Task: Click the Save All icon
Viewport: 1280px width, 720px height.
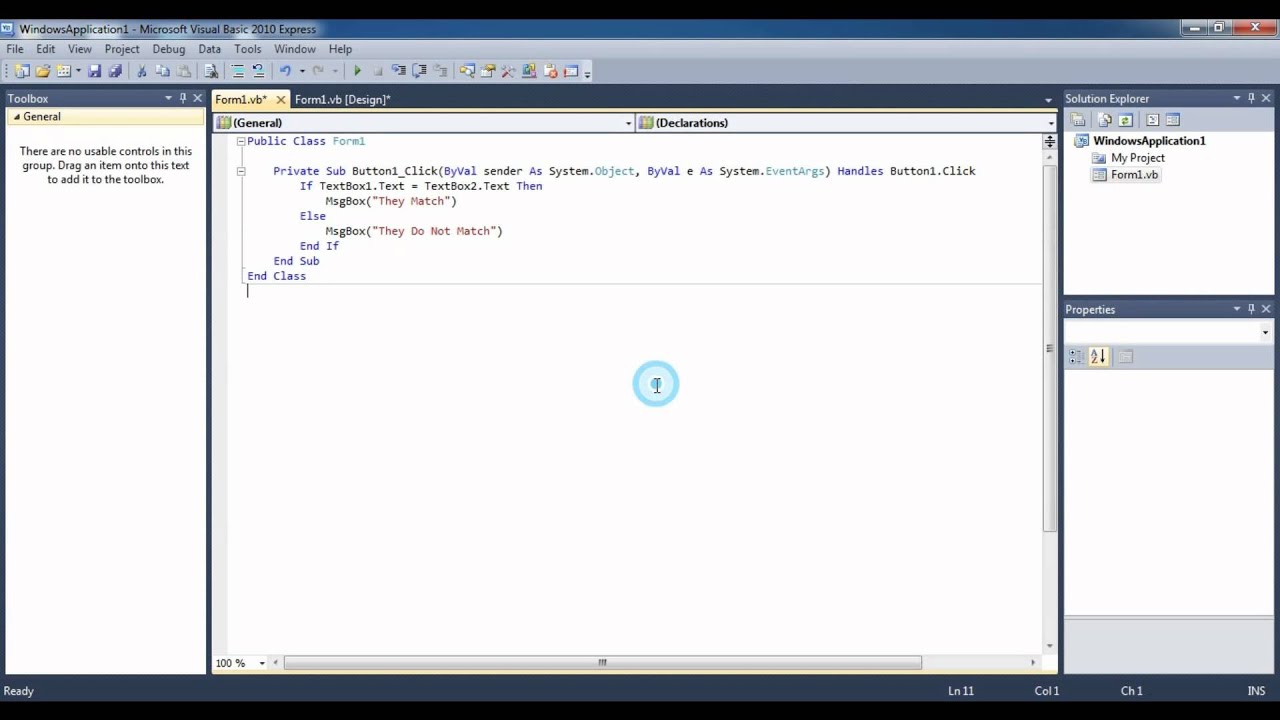Action: [115, 71]
